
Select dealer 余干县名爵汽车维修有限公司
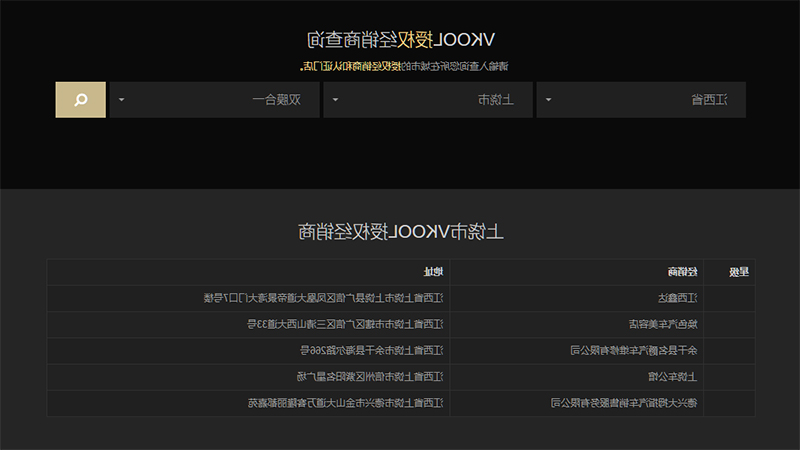point(634,351)
